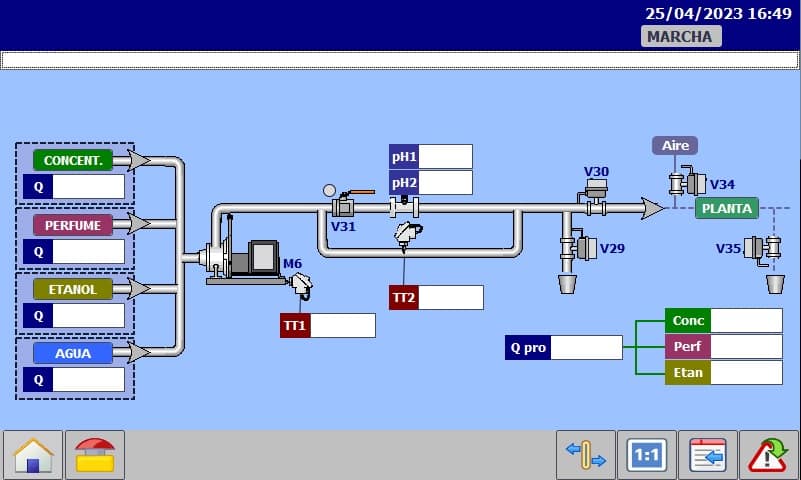The width and height of the screenshot is (801, 480).
Task: Click the ETANOL flow Q field
Action: (x=88, y=316)
